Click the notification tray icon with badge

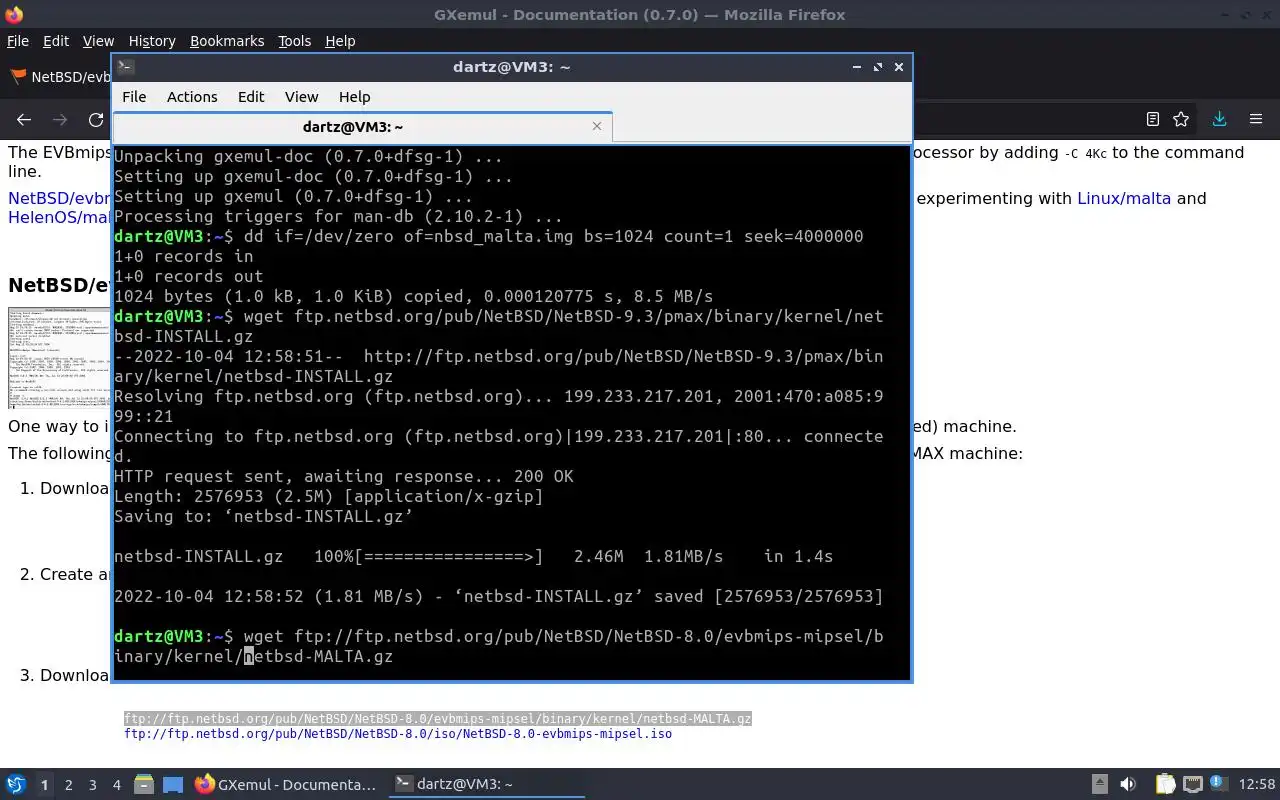[x=1220, y=783]
